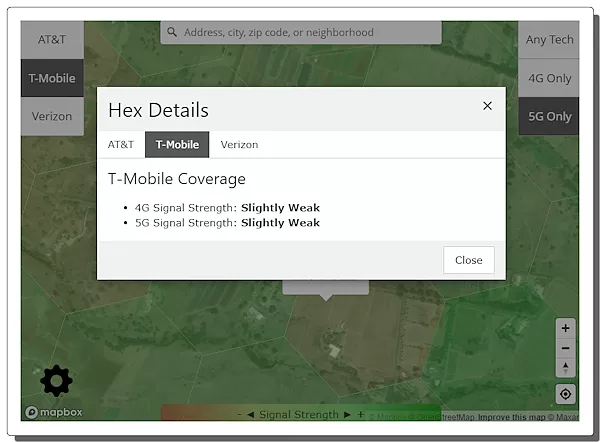The height and width of the screenshot is (442, 600).
Task: Zoom out with the minus map control
Action: (566, 348)
